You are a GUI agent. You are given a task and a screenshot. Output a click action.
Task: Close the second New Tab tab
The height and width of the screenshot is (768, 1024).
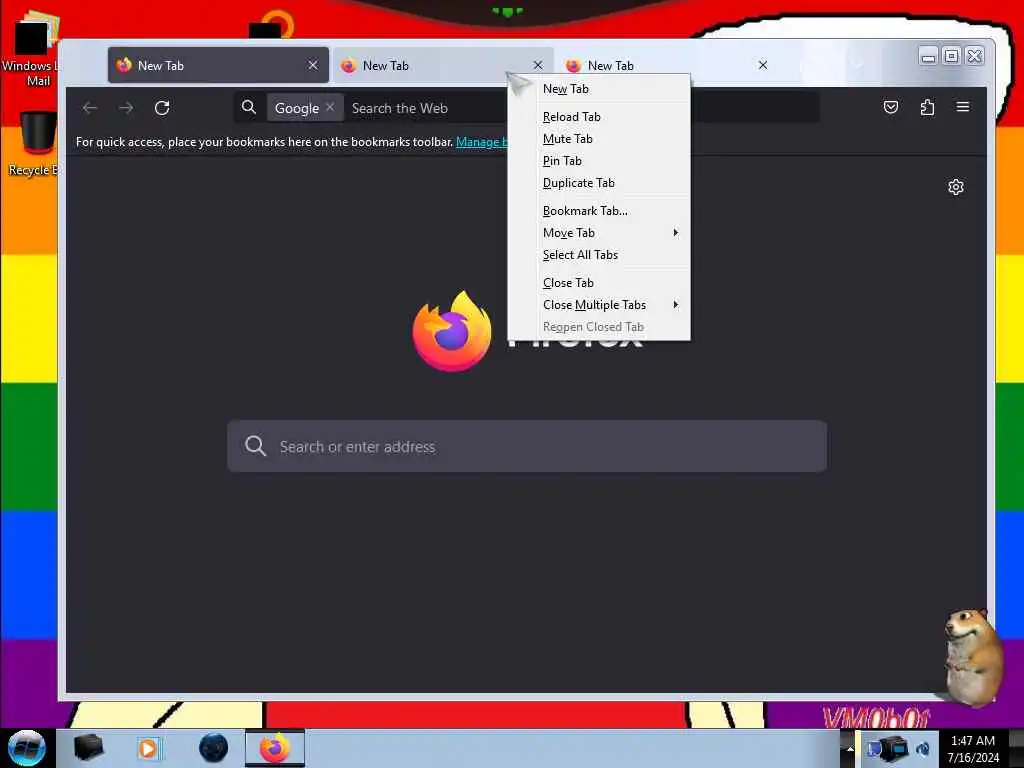[x=538, y=65]
